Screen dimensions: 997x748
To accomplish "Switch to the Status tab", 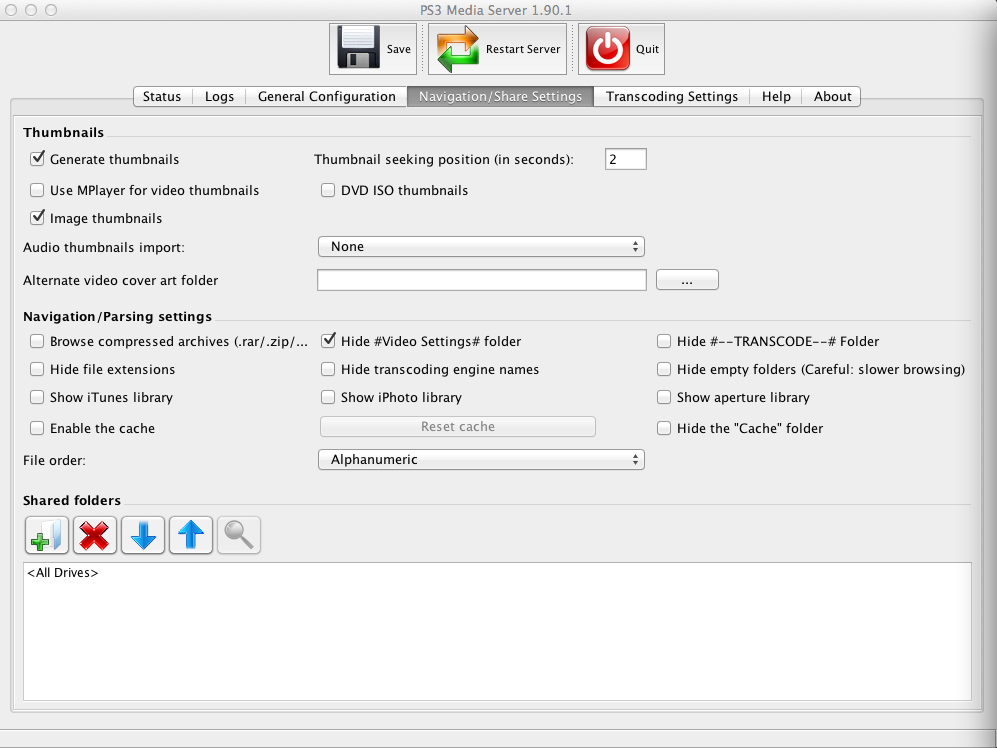I will pyautogui.click(x=162, y=97).
